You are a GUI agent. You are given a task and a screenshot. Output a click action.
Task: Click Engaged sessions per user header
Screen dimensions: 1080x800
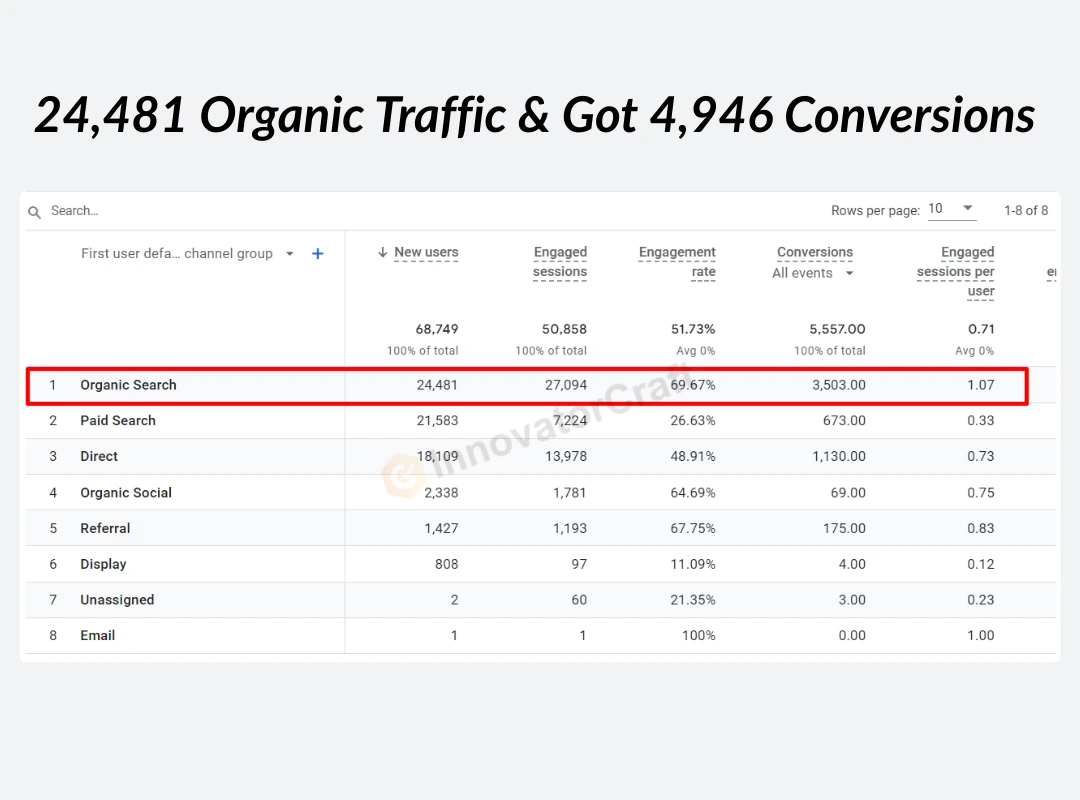[955, 271]
